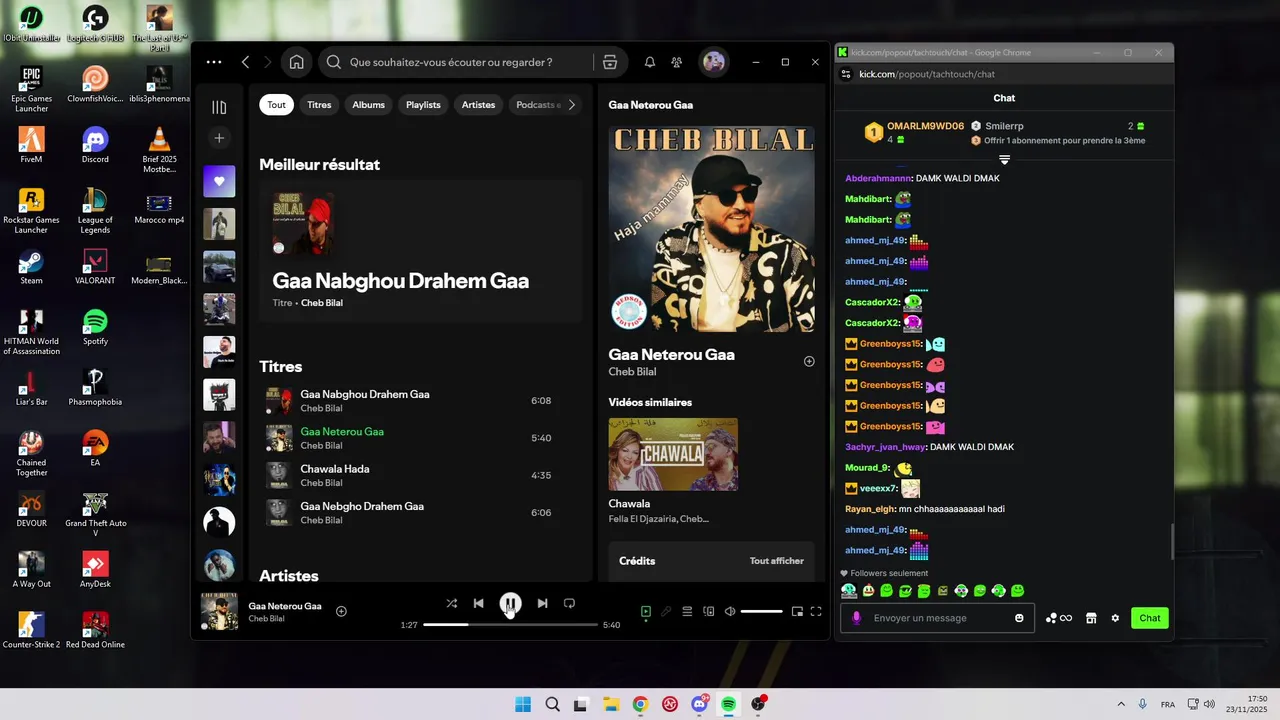Open the Spotify Home page
1280x720 pixels.
297,62
